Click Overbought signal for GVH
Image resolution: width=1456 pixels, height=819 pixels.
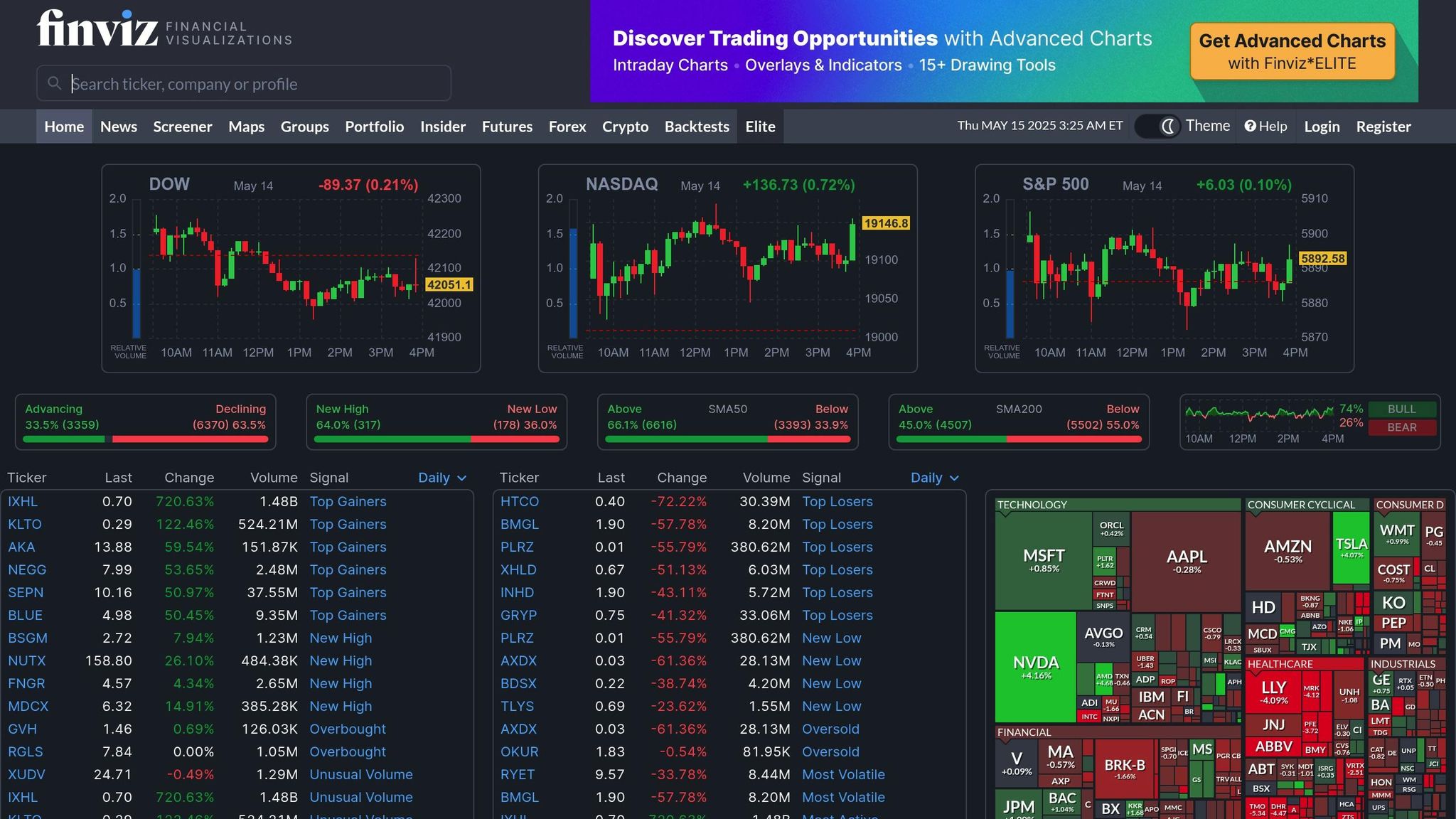348,729
